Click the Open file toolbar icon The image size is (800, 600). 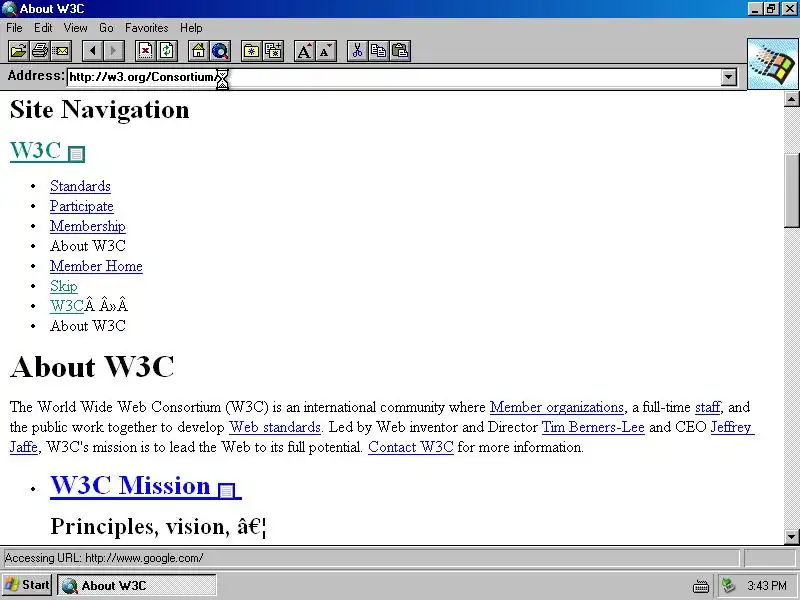[x=18, y=51]
